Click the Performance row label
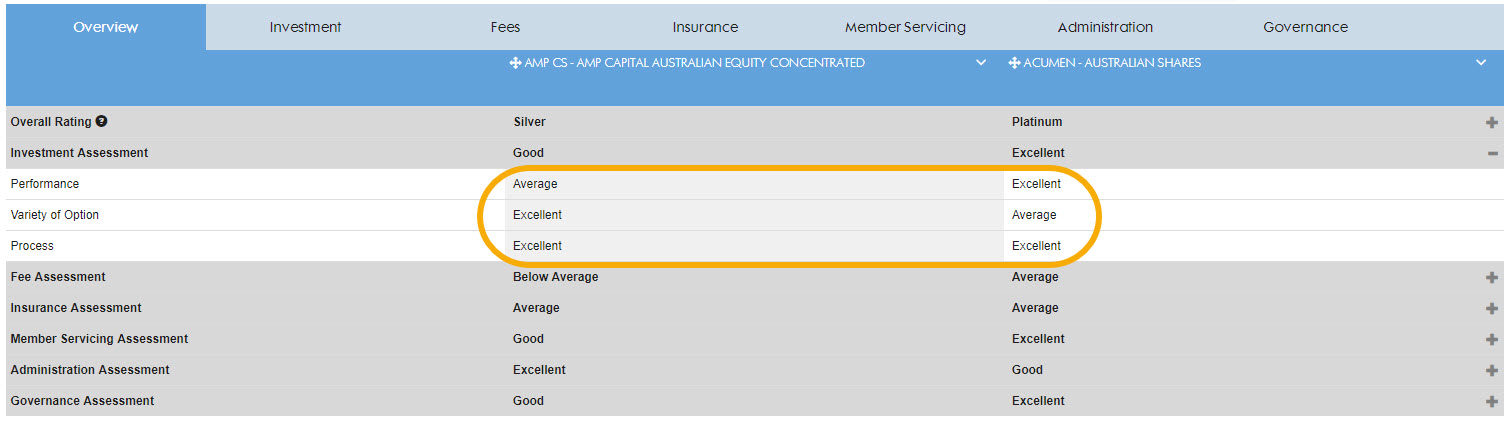This screenshot has width=1509, height=421. click(x=45, y=184)
